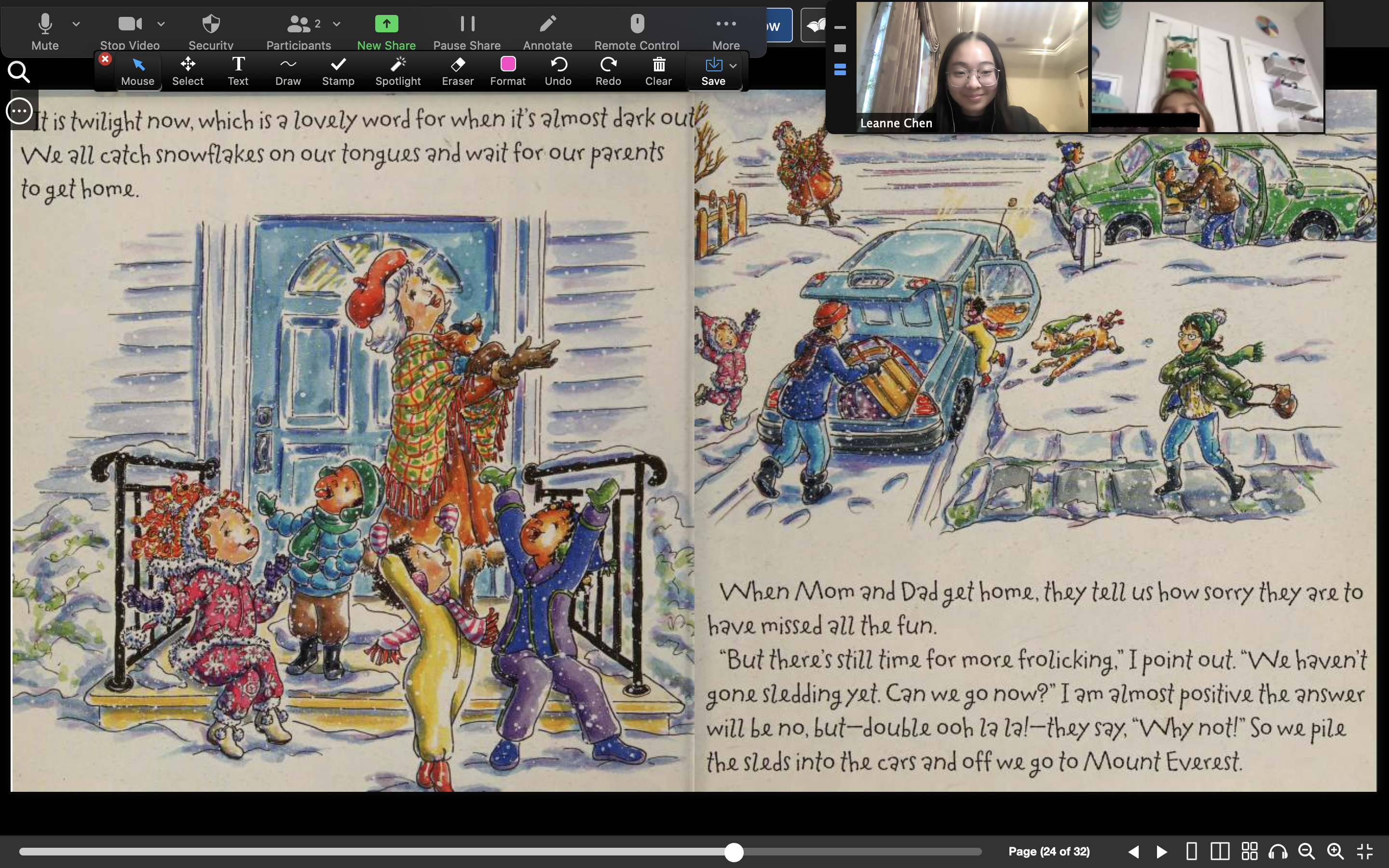Image resolution: width=1389 pixels, height=868 pixels.
Task: Close the annotation toolbar with red X
Action: pos(105,59)
